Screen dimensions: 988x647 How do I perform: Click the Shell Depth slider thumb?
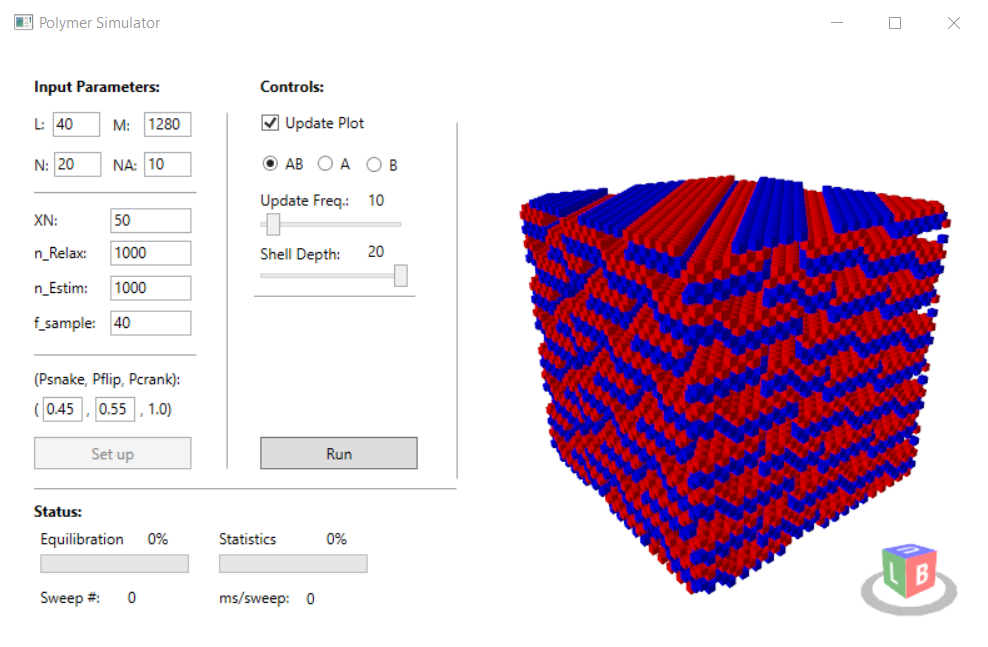point(401,276)
